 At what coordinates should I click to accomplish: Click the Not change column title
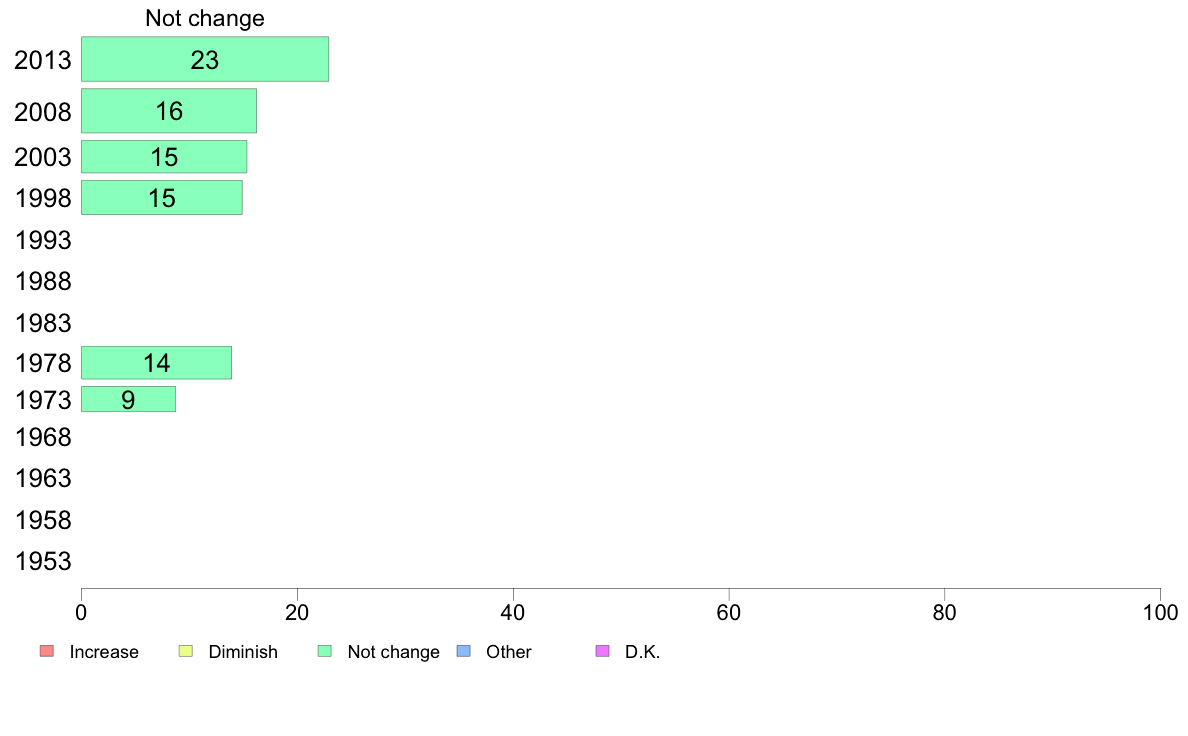tap(205, 18)
